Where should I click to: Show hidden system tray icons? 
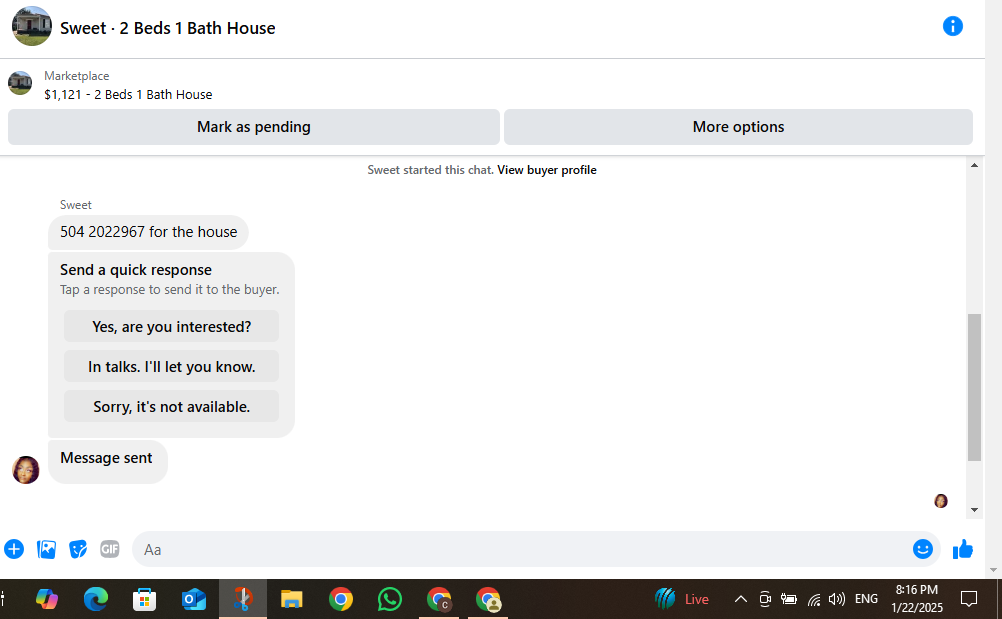coord(741,599)
